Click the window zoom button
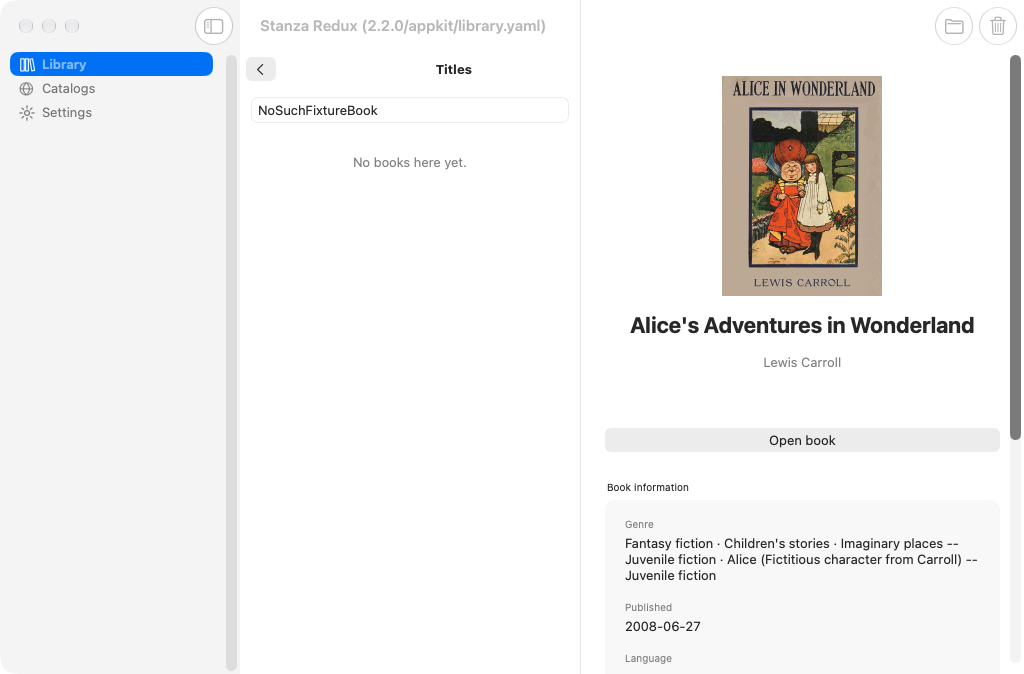The width and height of the screenshot is (1024, 674). coord(72,26)
